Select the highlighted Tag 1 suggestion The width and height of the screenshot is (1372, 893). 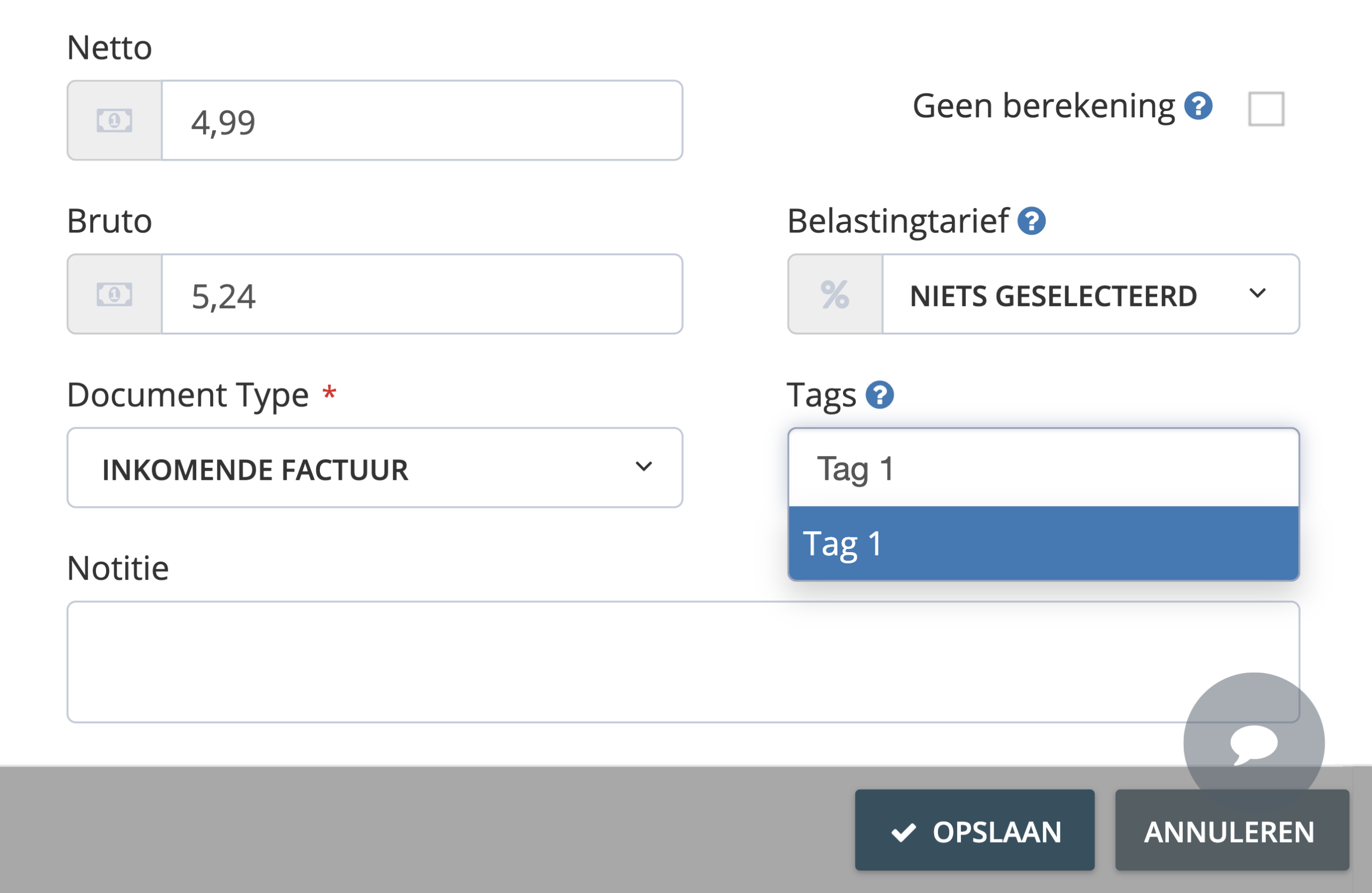pos(1043,543)
